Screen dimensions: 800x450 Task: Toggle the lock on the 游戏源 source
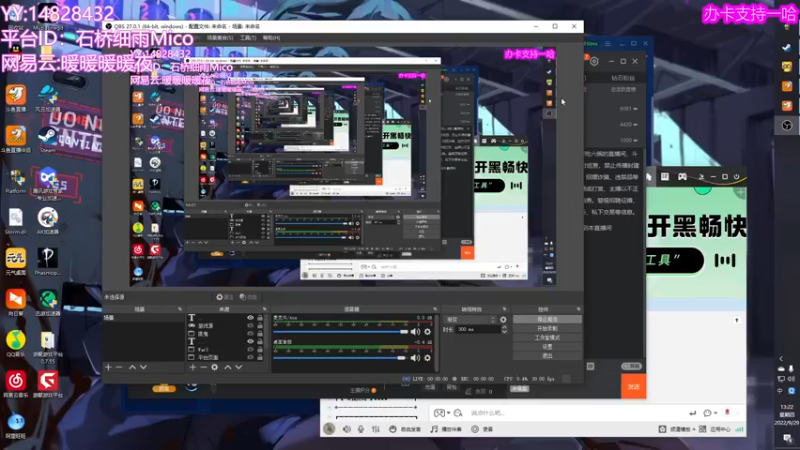260,326
